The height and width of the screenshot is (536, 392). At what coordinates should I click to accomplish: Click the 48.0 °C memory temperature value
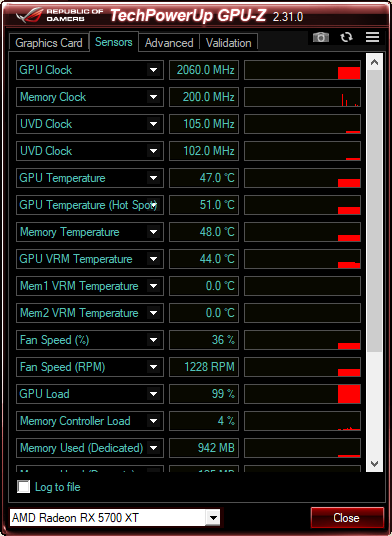coord(204,232)
